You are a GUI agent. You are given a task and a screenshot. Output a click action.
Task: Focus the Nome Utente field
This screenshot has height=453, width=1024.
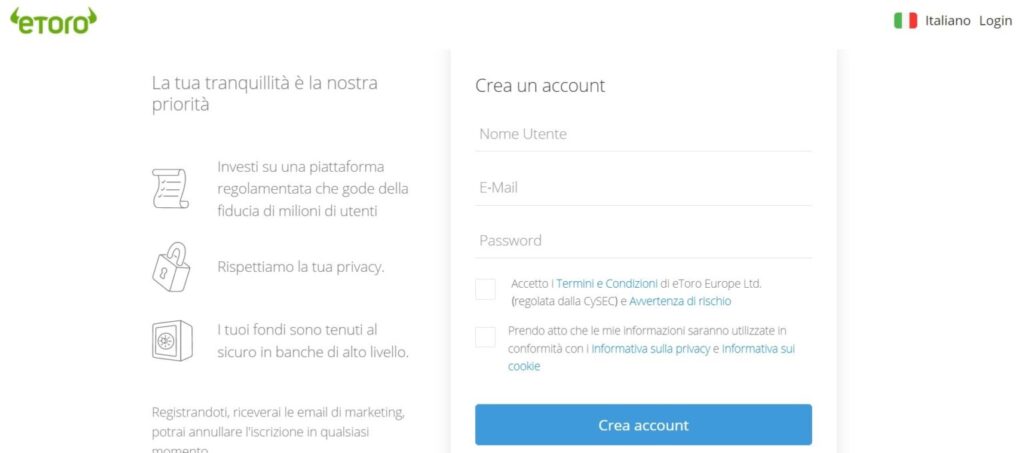[x=643, y=134]
